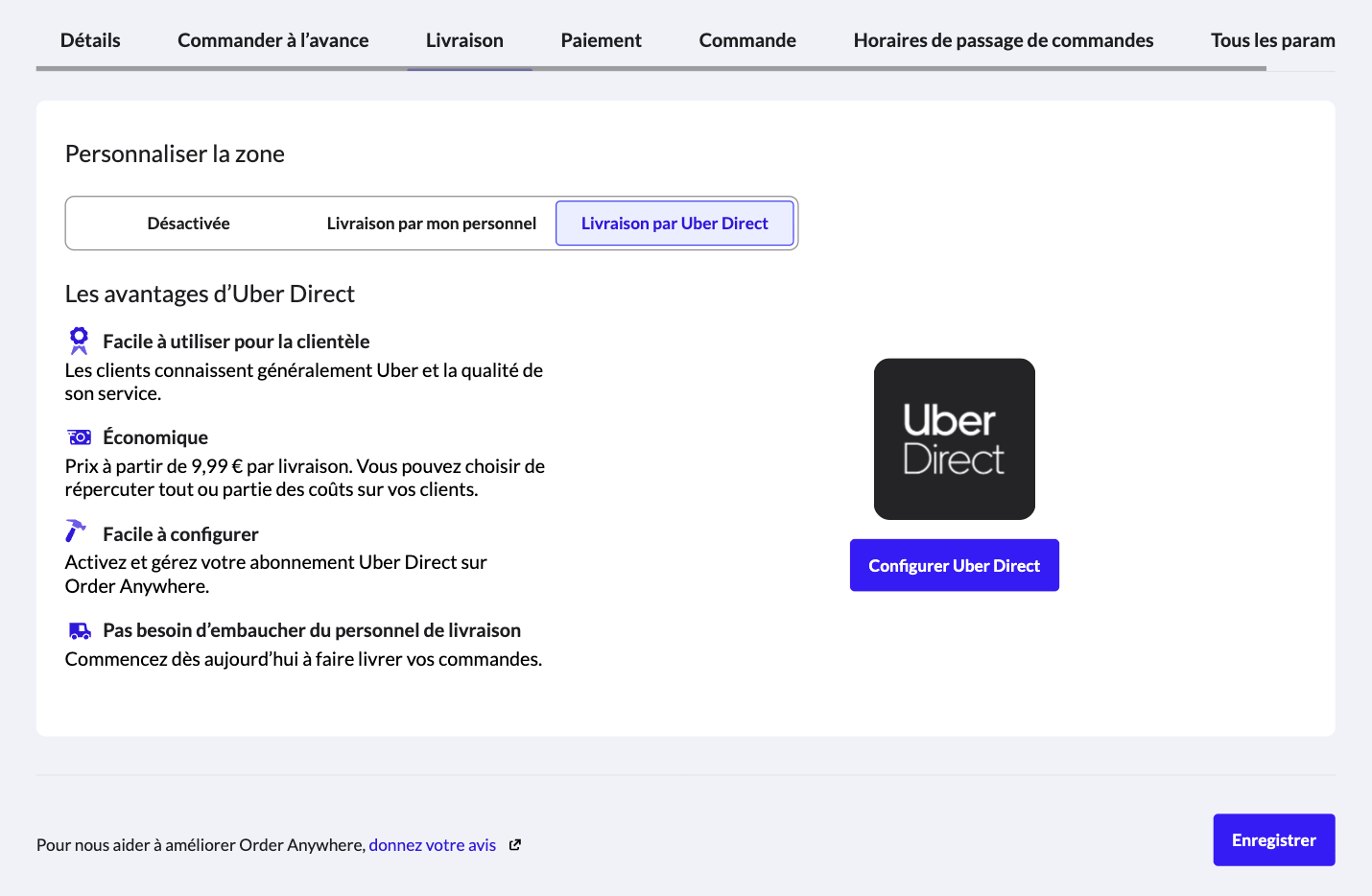Viewport: 1372px width, 896px height.
Task: Click the Facile à configurer heading
Action: click(180, 534)
